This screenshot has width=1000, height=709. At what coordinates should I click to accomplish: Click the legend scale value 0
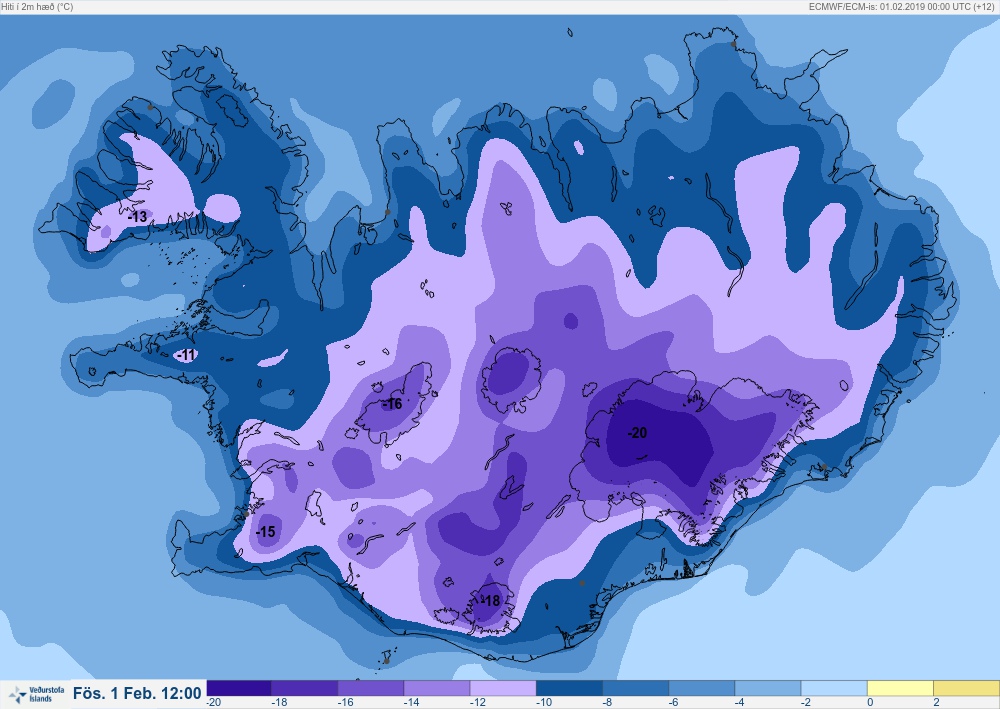[870, 702]
